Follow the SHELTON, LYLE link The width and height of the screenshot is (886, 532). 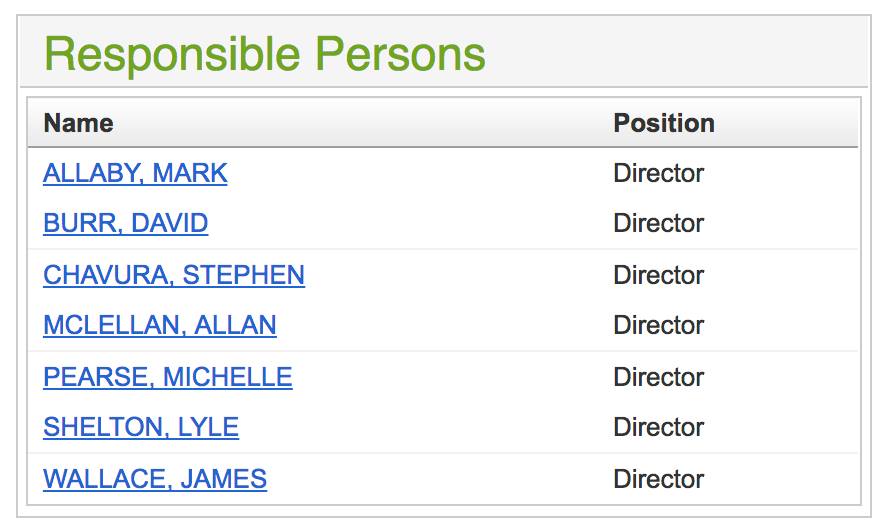140,427
